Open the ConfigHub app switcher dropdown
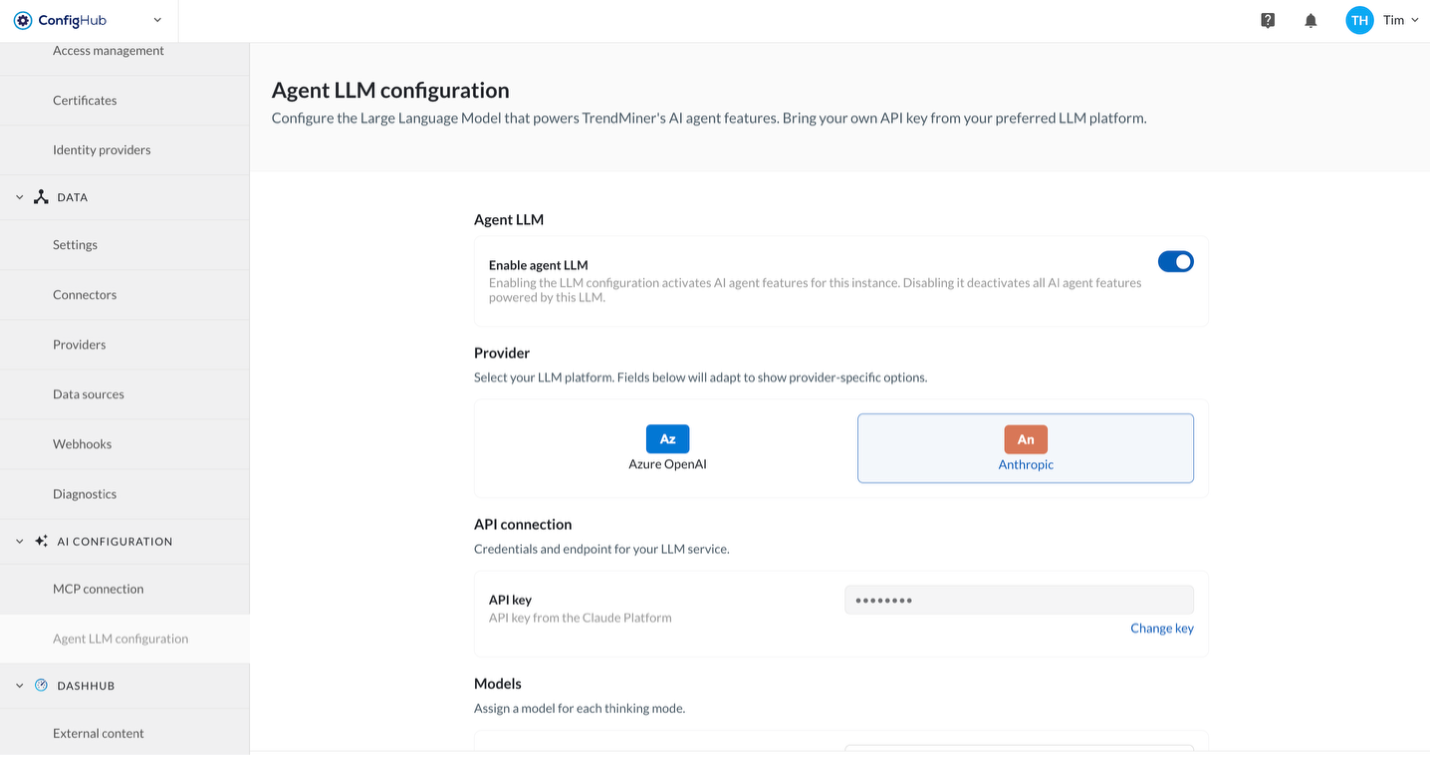Viewport: 1430px width, 757px height. 157,20
